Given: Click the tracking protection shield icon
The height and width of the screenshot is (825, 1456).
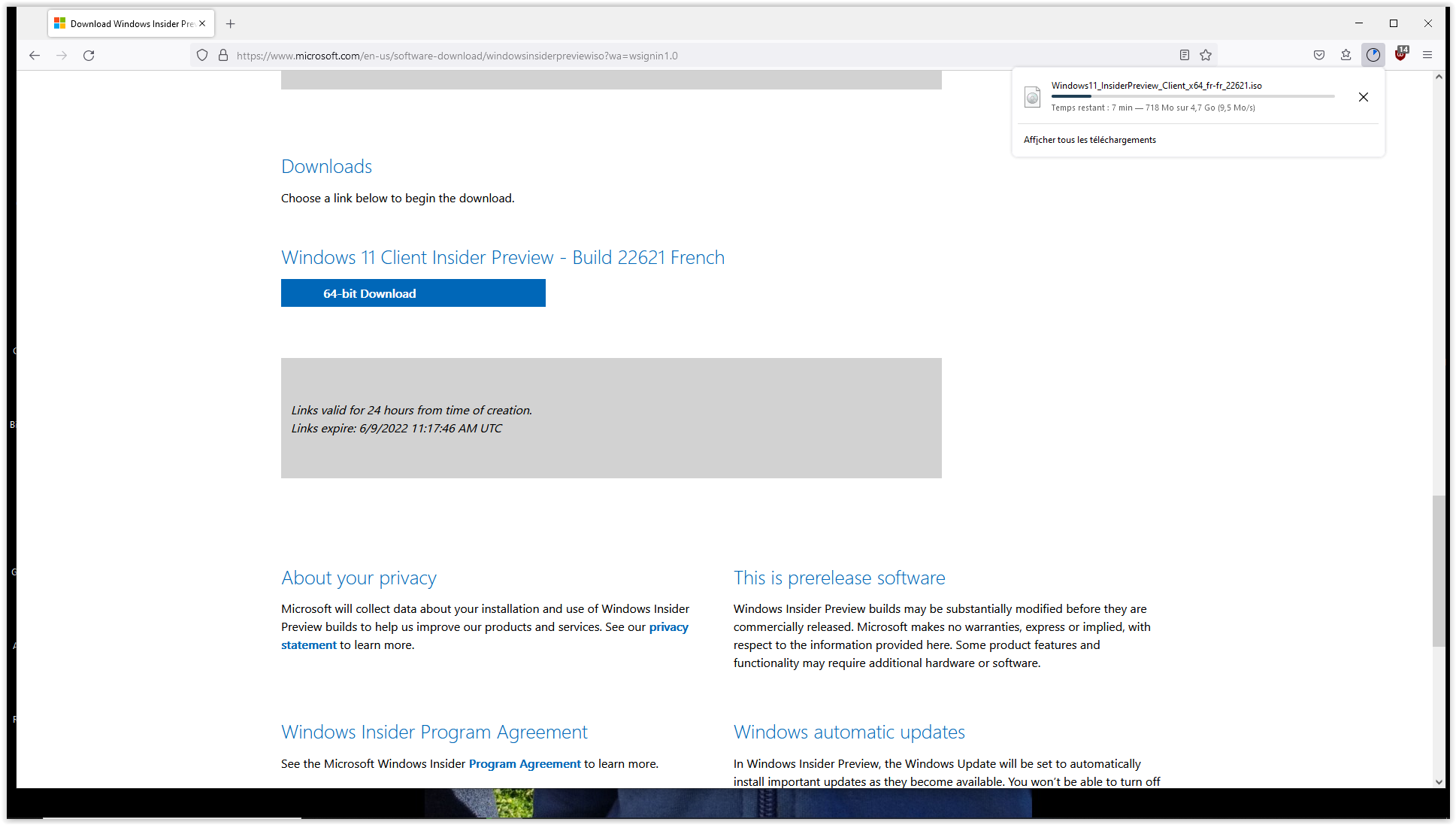Looking at the screenshot, I should tap(201, 55).
